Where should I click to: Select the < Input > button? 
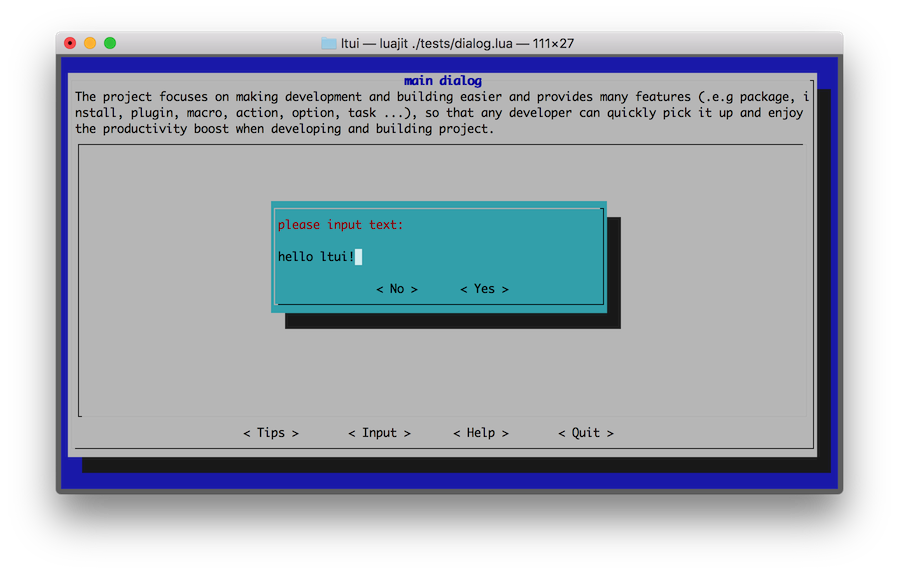point(379,433)
